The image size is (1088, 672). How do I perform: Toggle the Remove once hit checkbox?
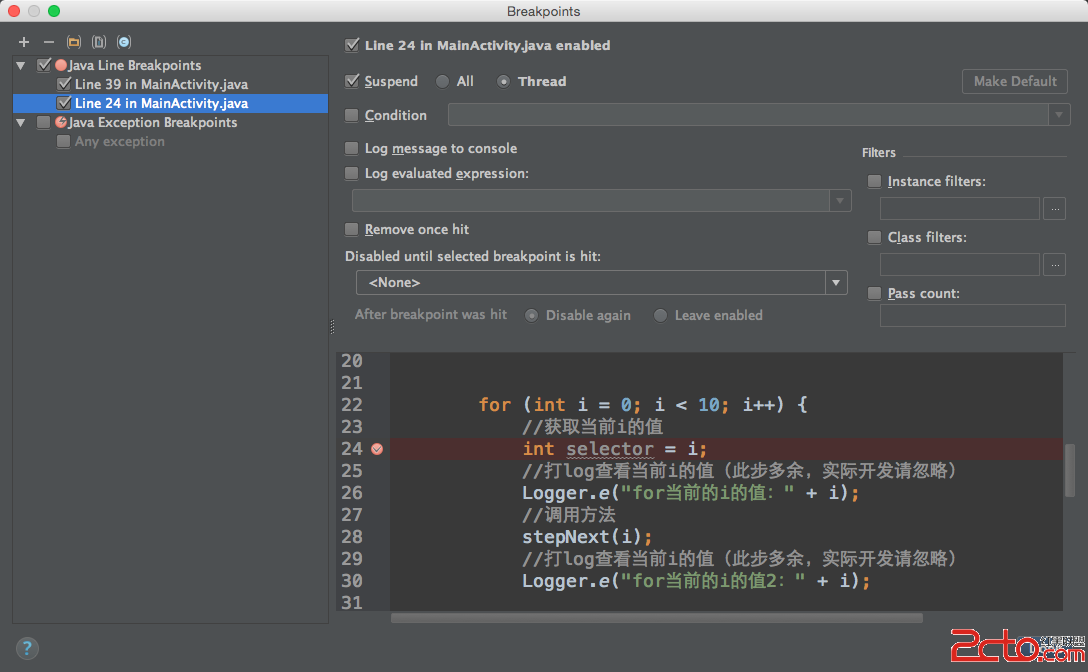point(352,230)
